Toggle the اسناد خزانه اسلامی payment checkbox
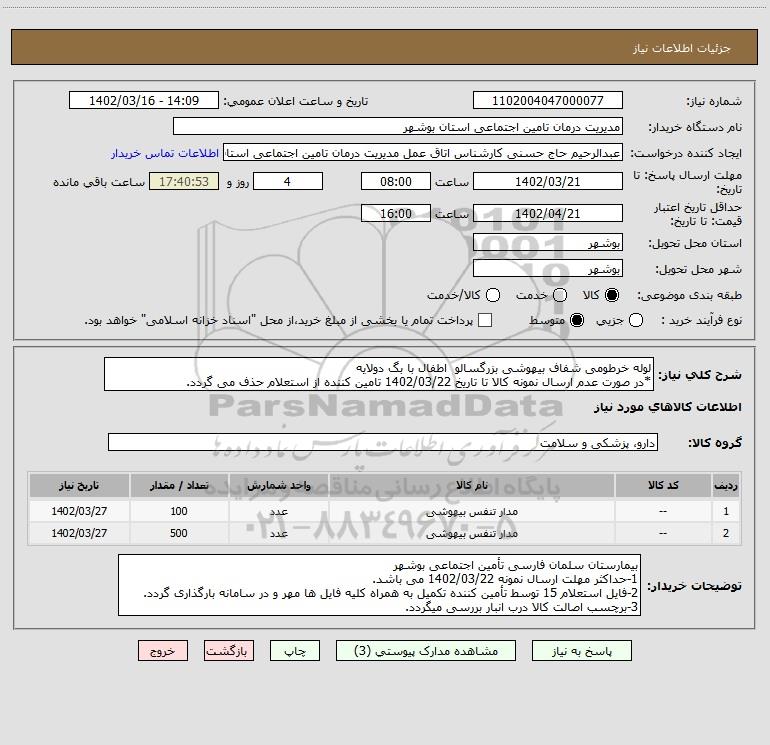 click(485, 320)
